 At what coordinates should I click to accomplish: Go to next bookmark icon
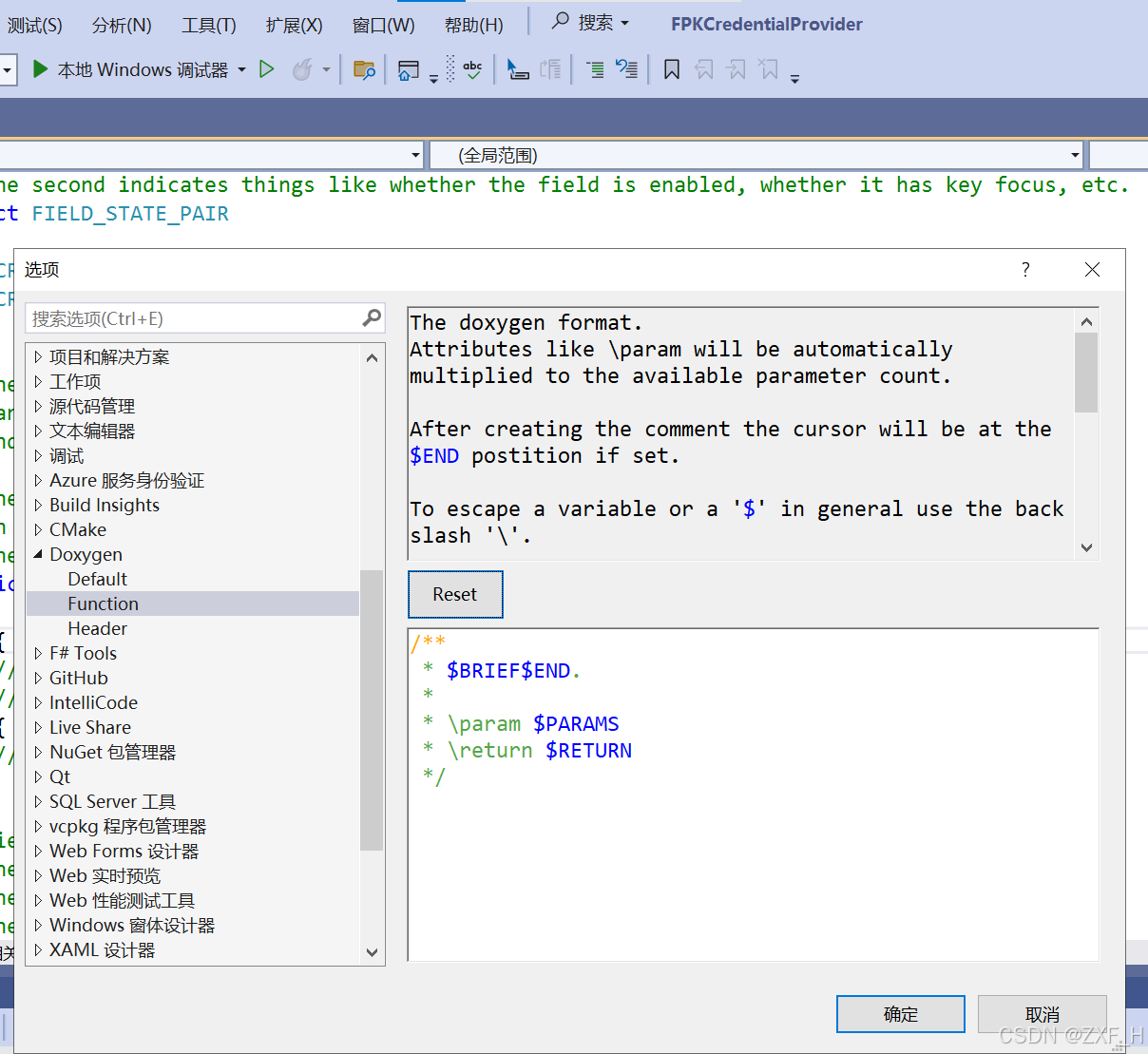[x=737, y=69]
